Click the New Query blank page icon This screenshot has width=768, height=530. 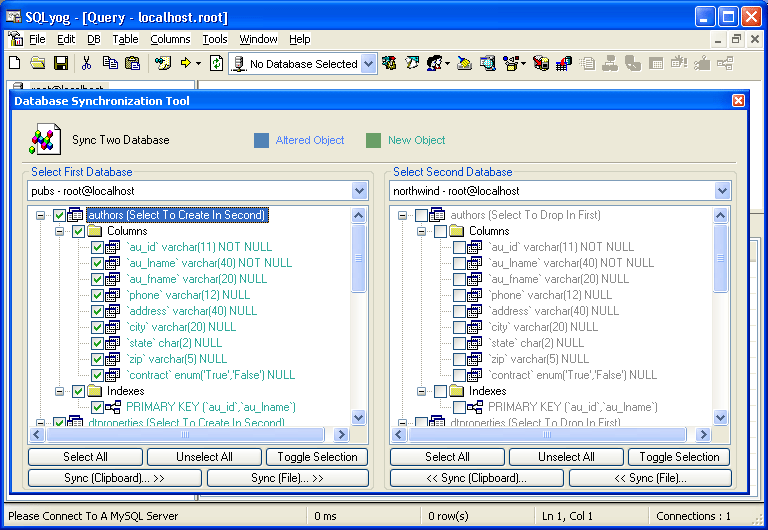pos(15,63)
